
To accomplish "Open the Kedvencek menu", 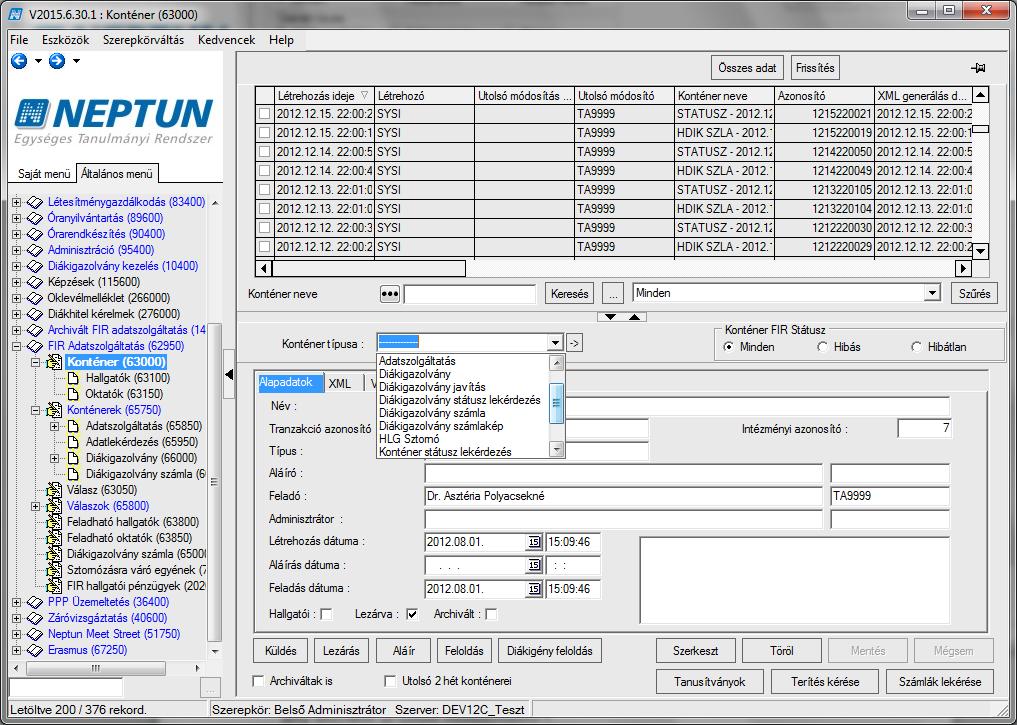I will click(x=226, y=40).
